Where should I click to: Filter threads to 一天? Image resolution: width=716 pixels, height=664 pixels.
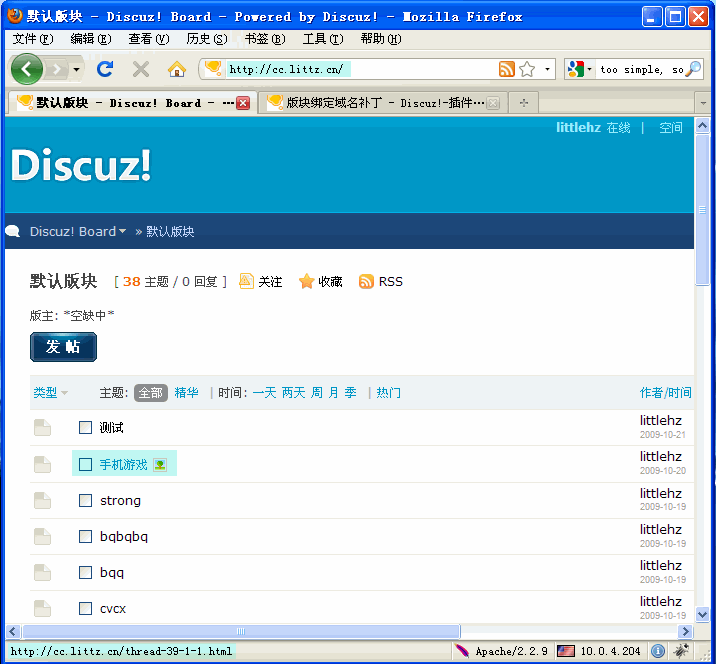[264, 393]
